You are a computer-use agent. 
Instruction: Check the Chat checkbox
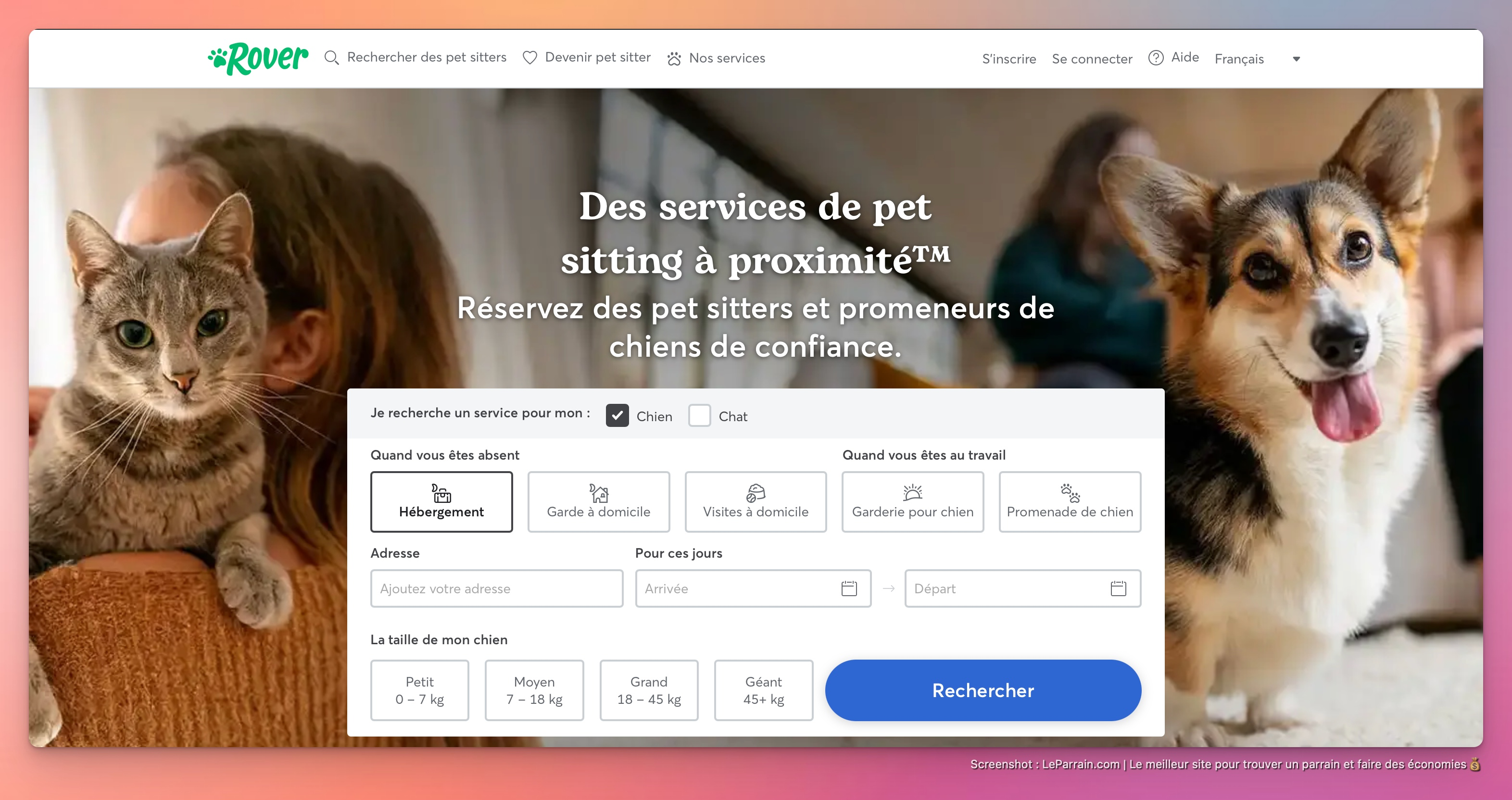click(x=699, y=415)
